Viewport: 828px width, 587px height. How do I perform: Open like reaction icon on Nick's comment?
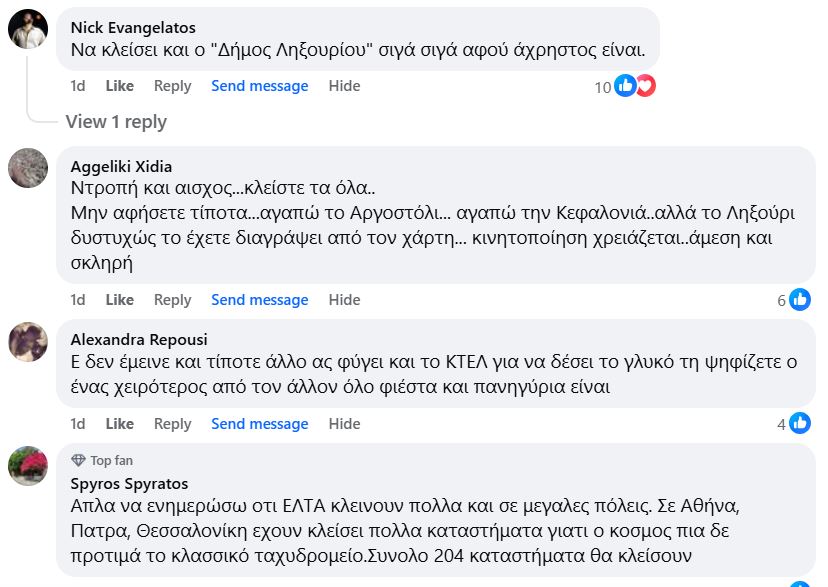[625, 86]
